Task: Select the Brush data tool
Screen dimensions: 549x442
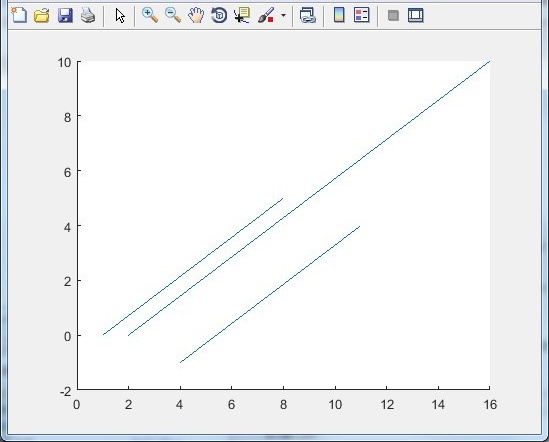Action: 266,15
